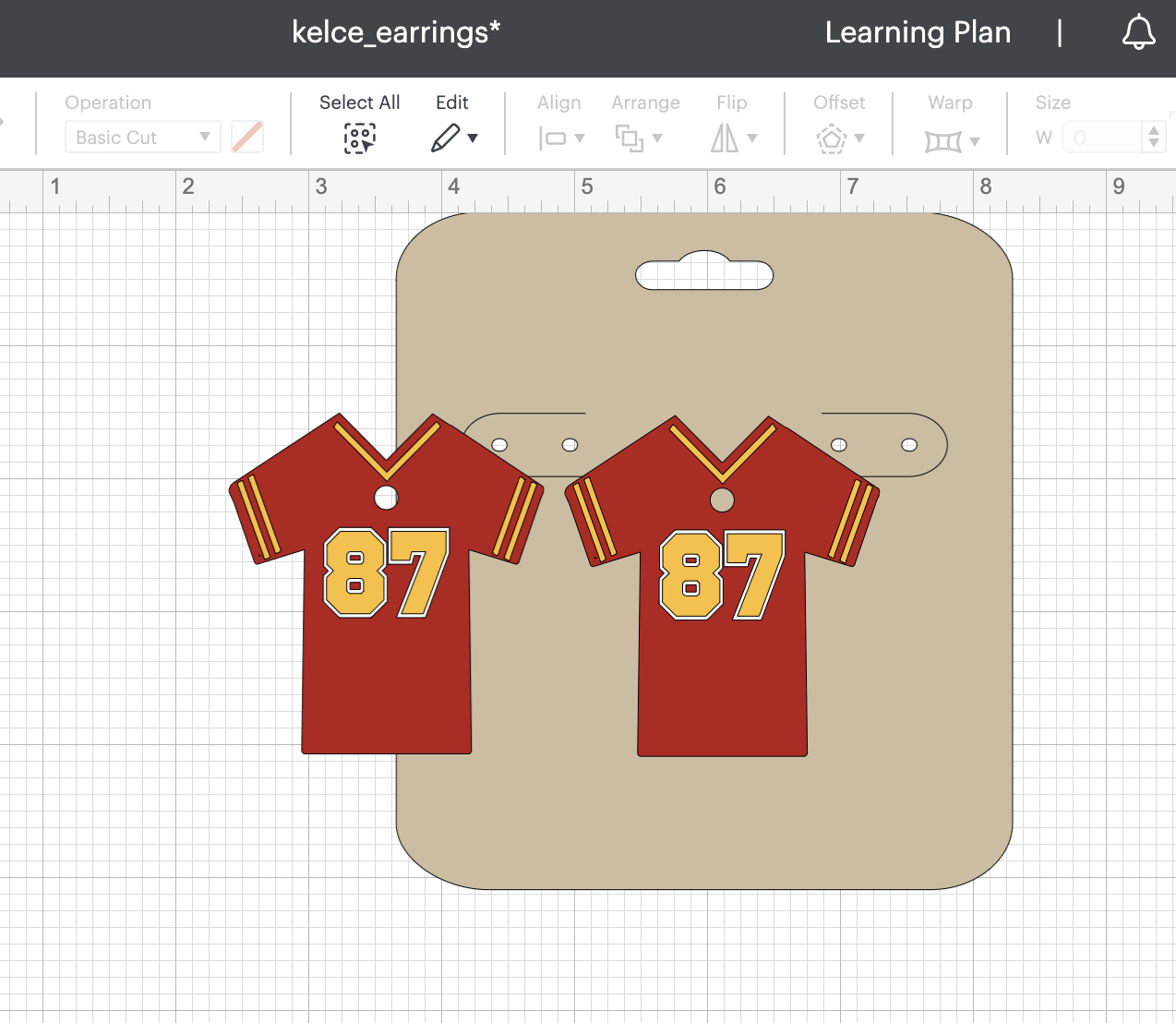Expand the Align dropdown arrow

click(x=580, y=138)
